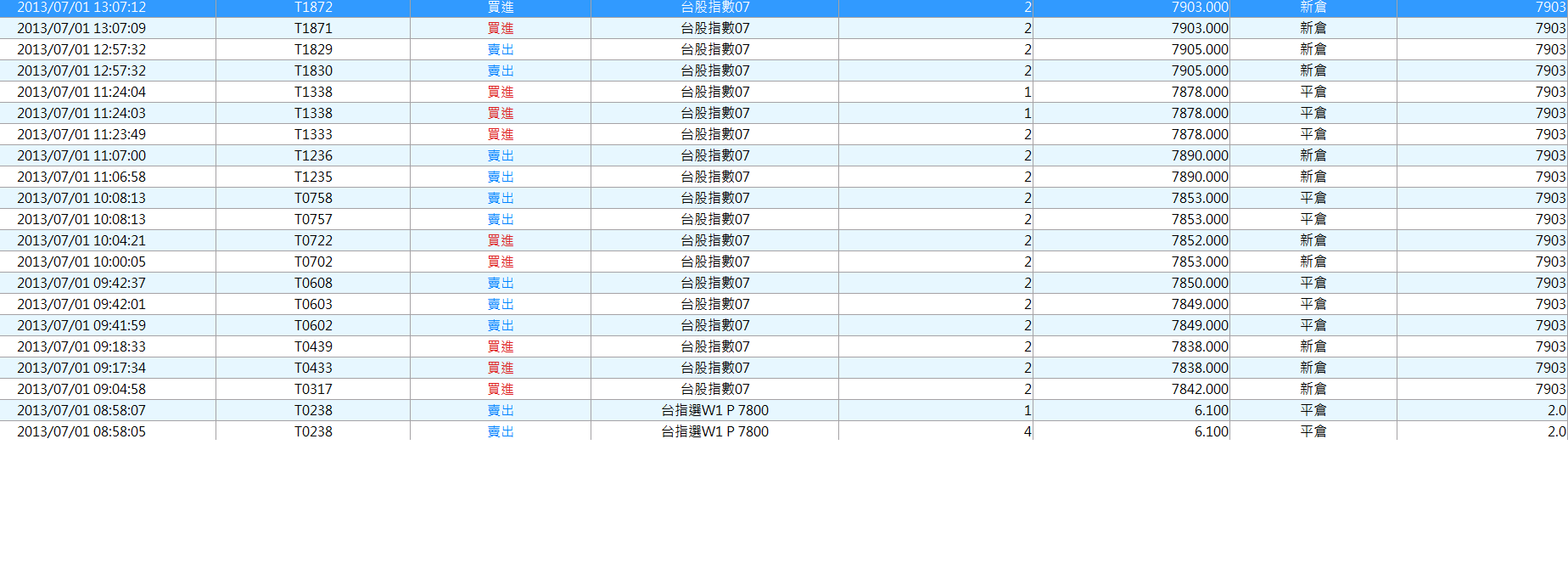This screenshot has width=1568, height=574.
Task: Click 買進 in the T1871 row
Action: point(501,28)
